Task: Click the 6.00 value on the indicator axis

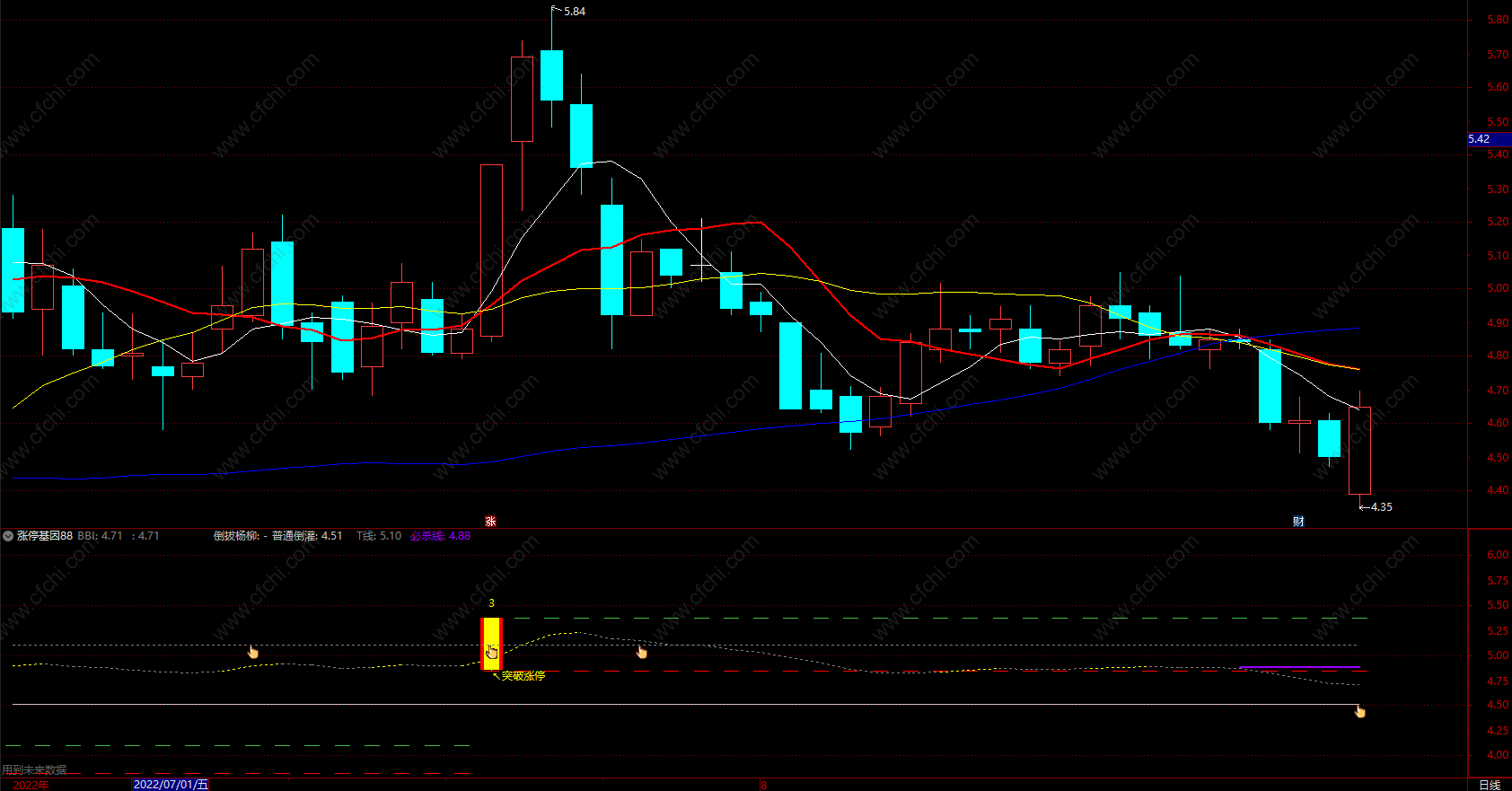Action: (1498, 555)
